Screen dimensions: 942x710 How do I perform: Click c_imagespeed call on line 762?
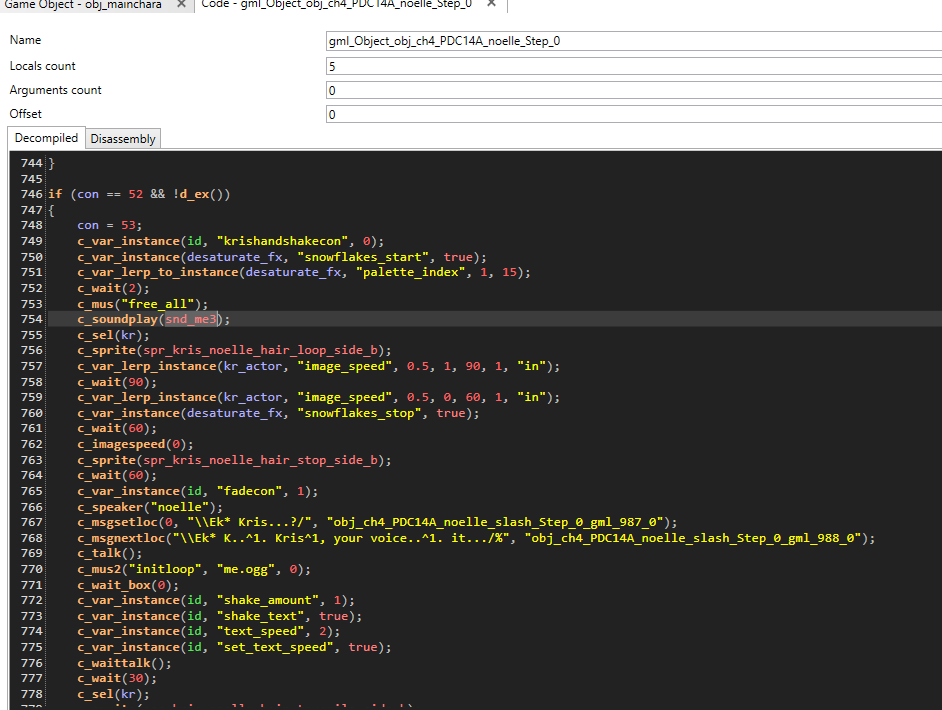pos(135,445)
